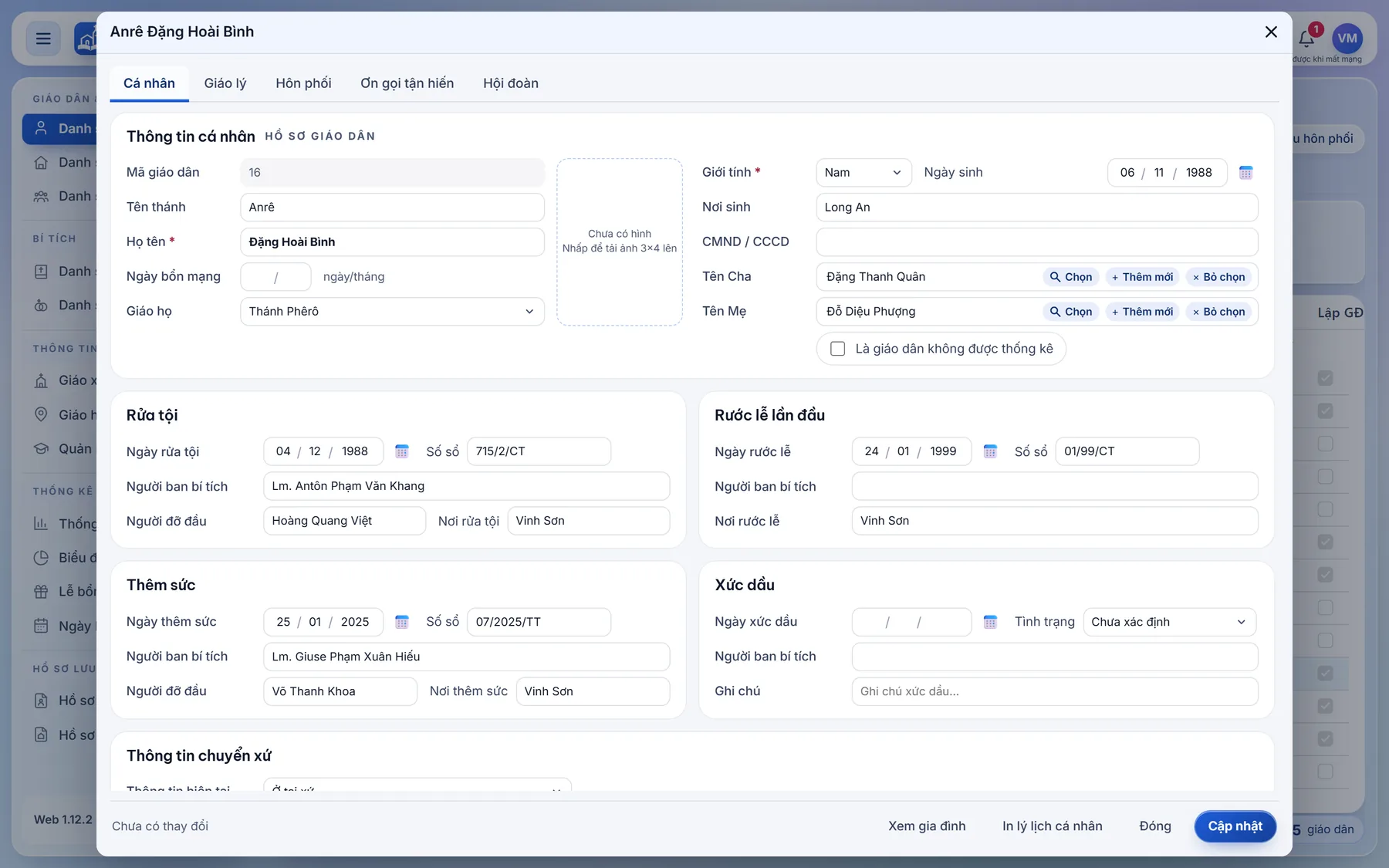
Task: Click the Biểu đồ pie chart sidebar icon
Action: click(41, 558)
